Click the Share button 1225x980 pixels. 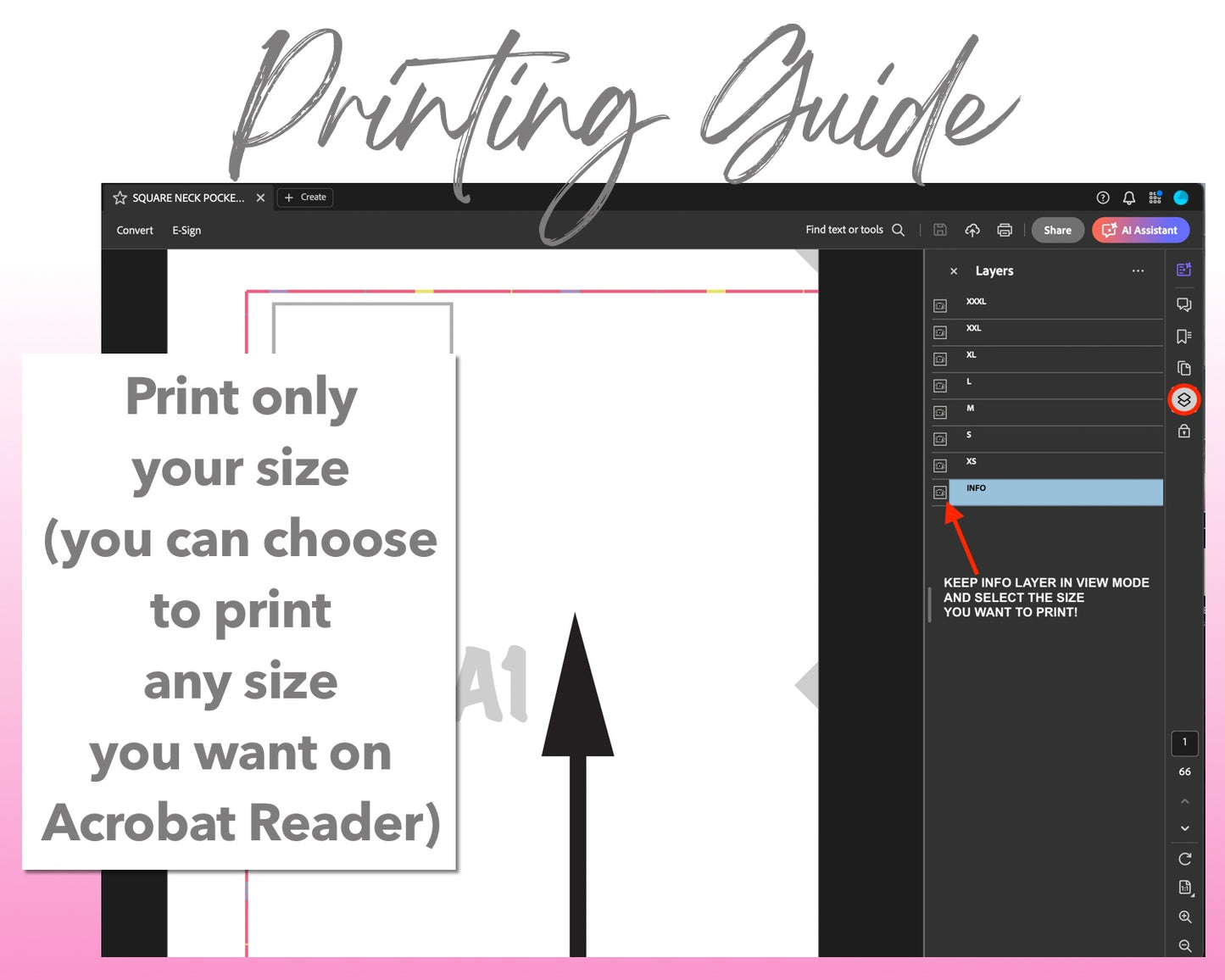(1057, 230)
